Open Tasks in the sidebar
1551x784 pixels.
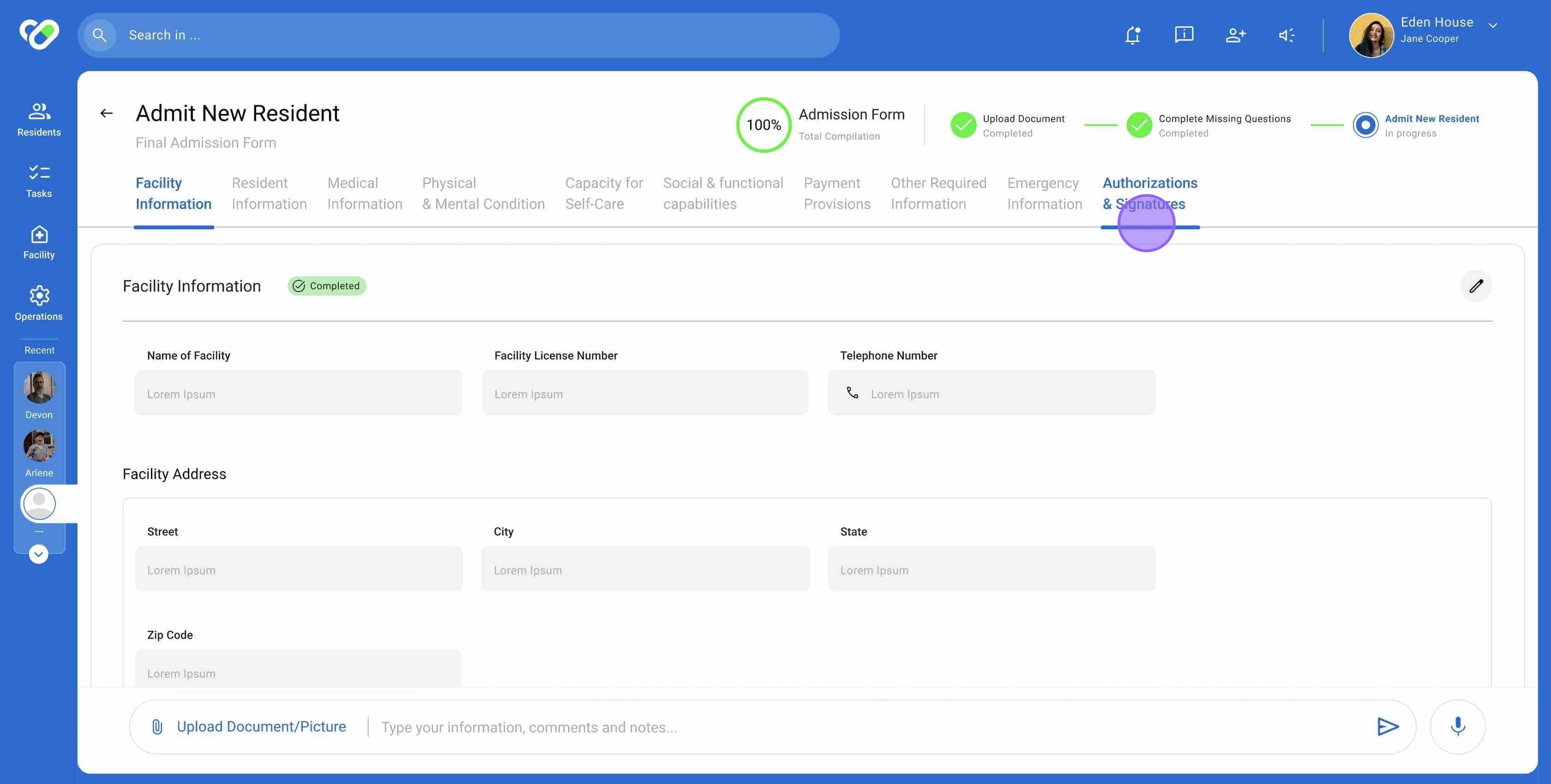point(39,180)
